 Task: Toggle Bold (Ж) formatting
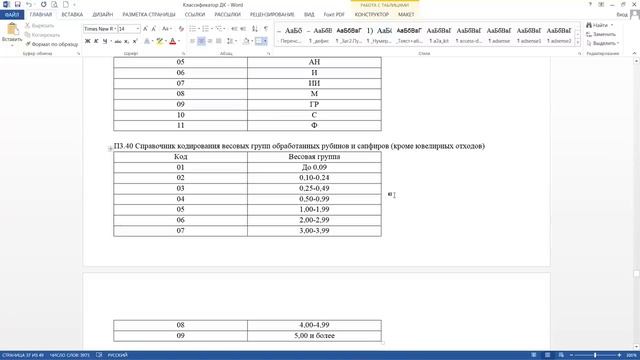tap(87, 41)
